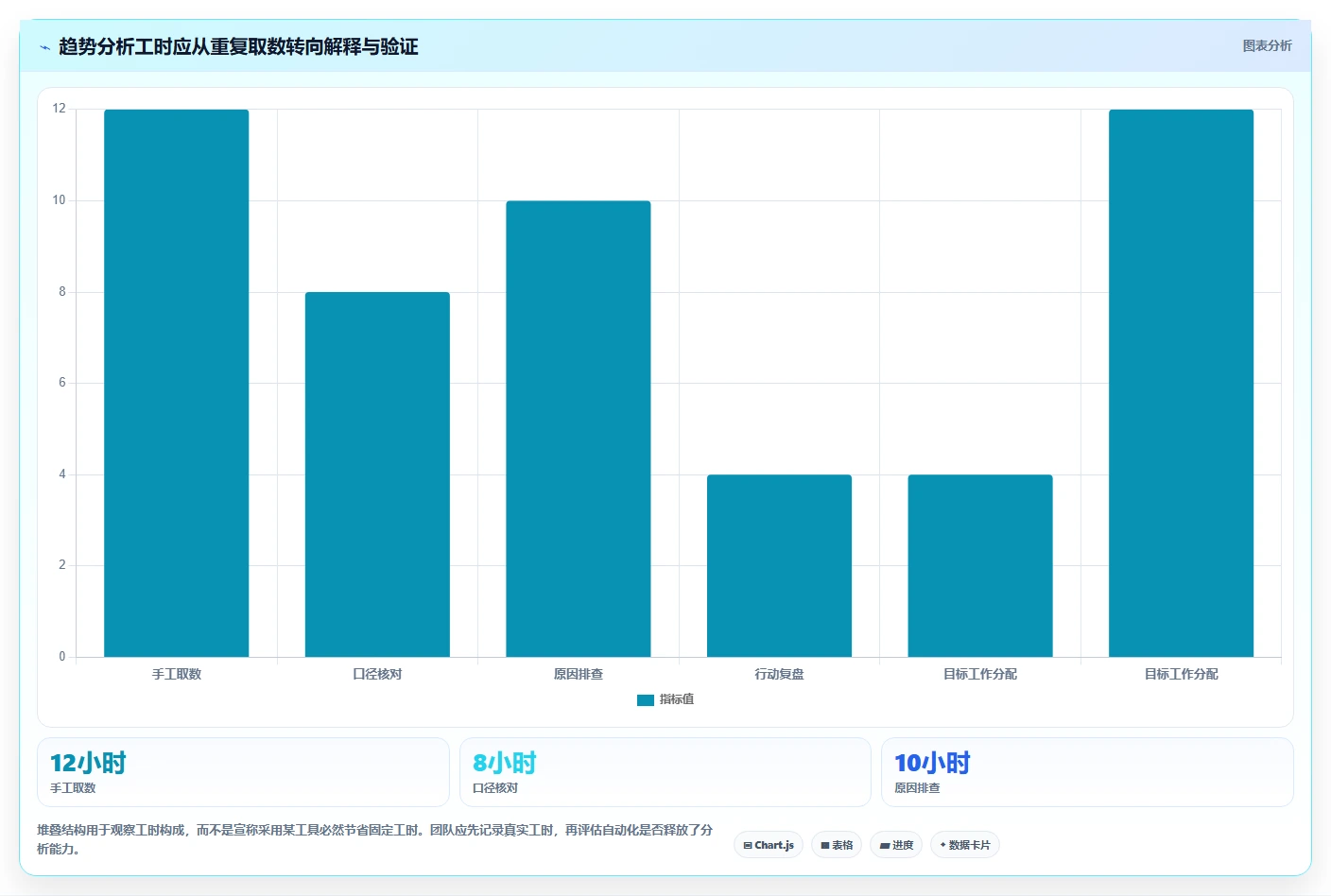This screenshot has height=896, width=1331.
Task: Click the y-axis tick 10
Action: point(60,200)
